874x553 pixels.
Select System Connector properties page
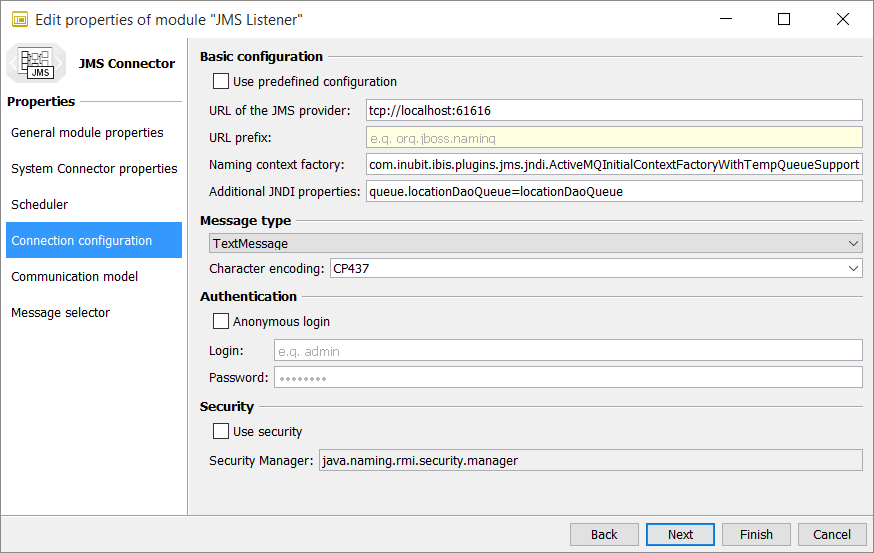click(94, 169)
